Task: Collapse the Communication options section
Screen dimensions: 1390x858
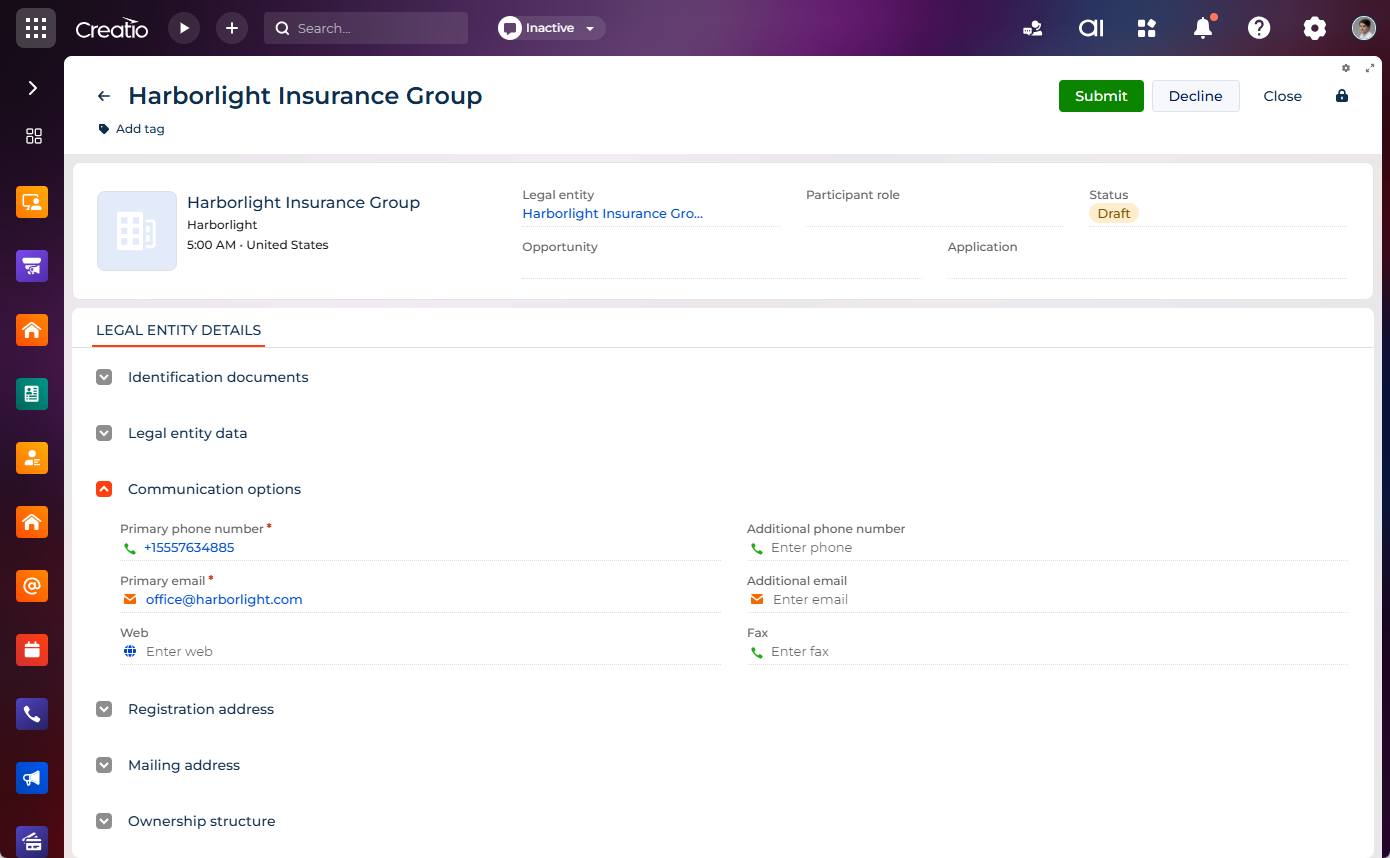Action: pyautogui.click(x=104, y=489)
